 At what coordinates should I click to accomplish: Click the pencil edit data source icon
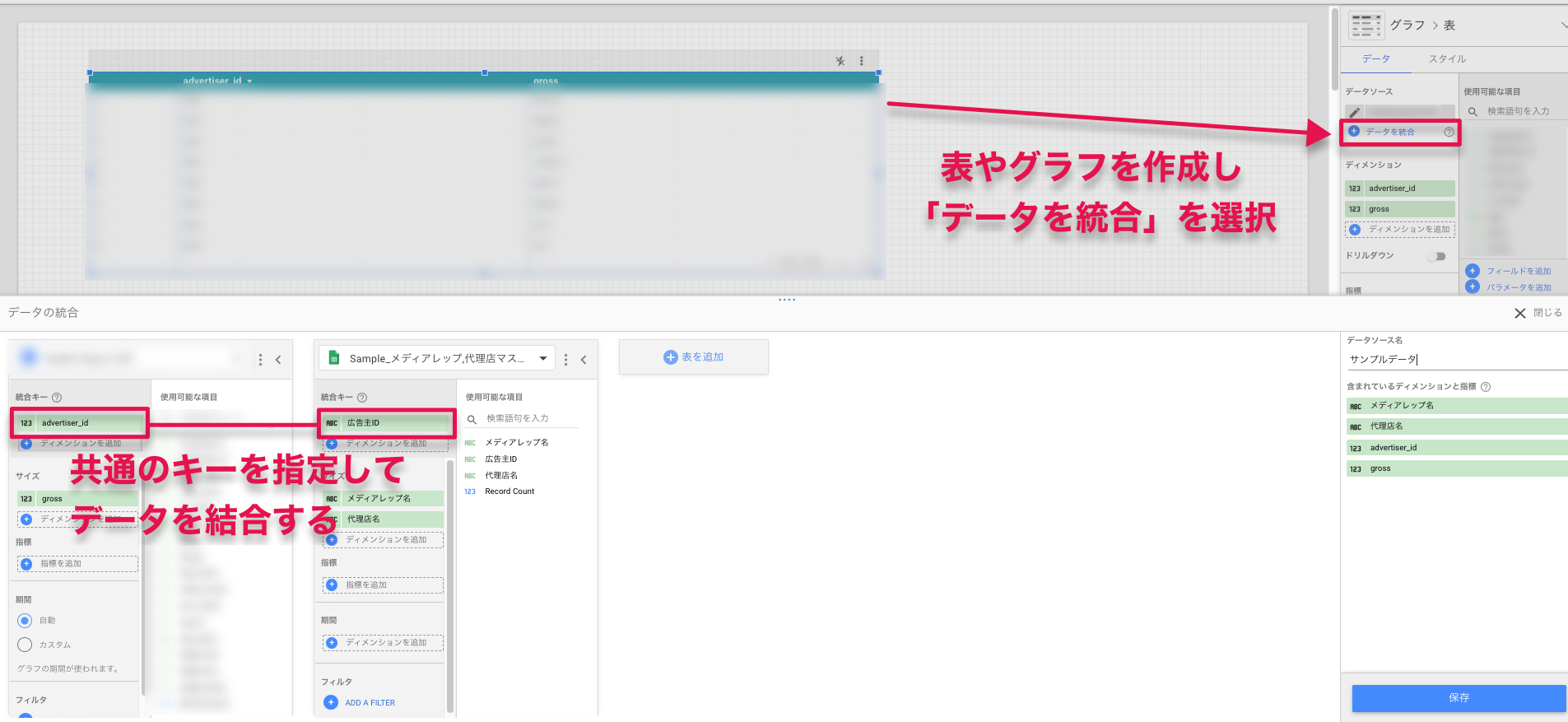click(1355, 112)
